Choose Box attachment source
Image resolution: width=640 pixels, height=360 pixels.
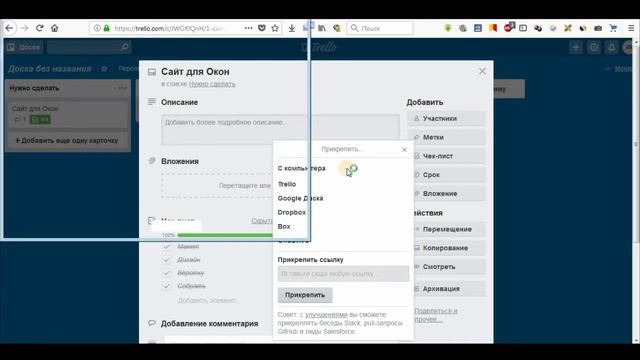pos(284,226)
